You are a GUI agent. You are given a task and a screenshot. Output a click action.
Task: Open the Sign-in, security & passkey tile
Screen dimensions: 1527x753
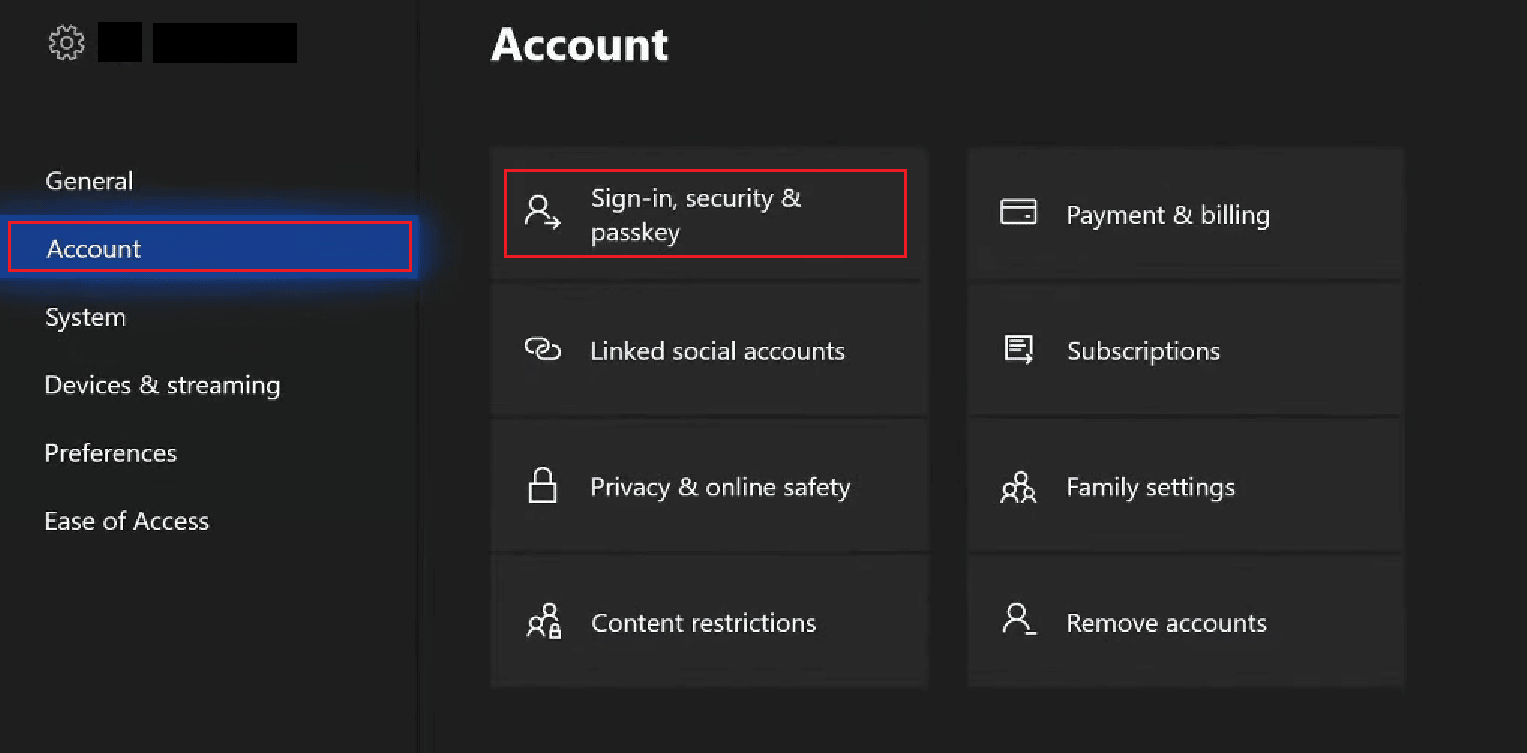point(705,213)
